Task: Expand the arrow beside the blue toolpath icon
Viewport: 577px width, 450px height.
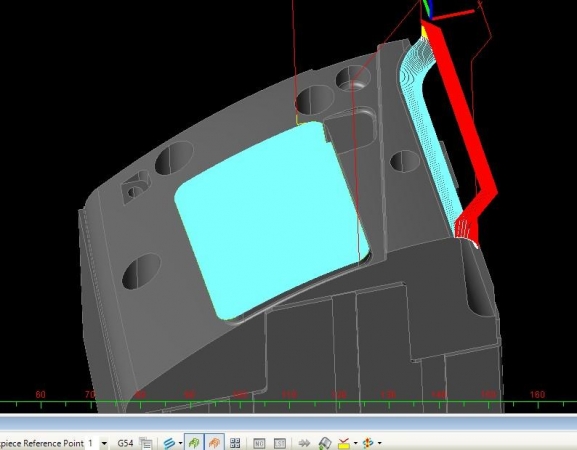Action: [180, 443]
